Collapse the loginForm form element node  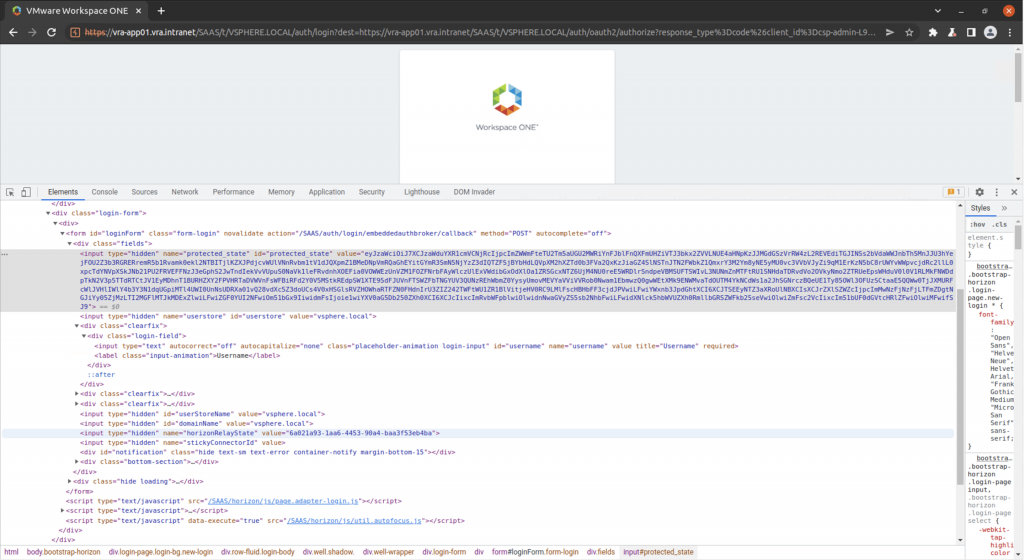pos(62,234)
